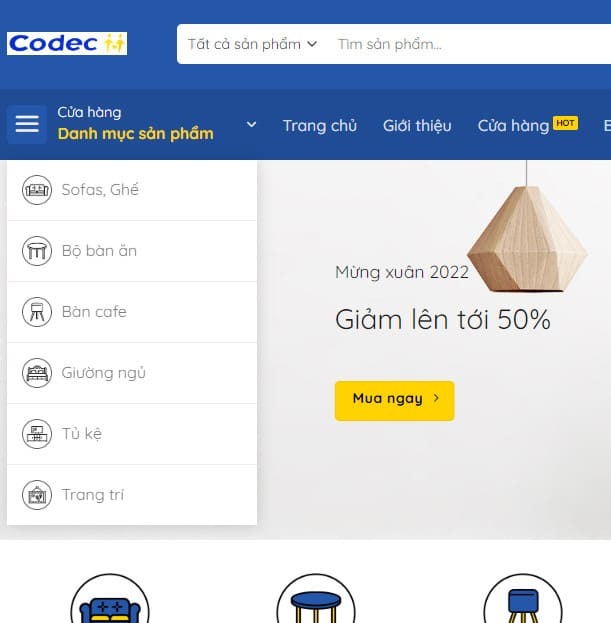Open the Giường ngủ category link

(x=104, y=373)
